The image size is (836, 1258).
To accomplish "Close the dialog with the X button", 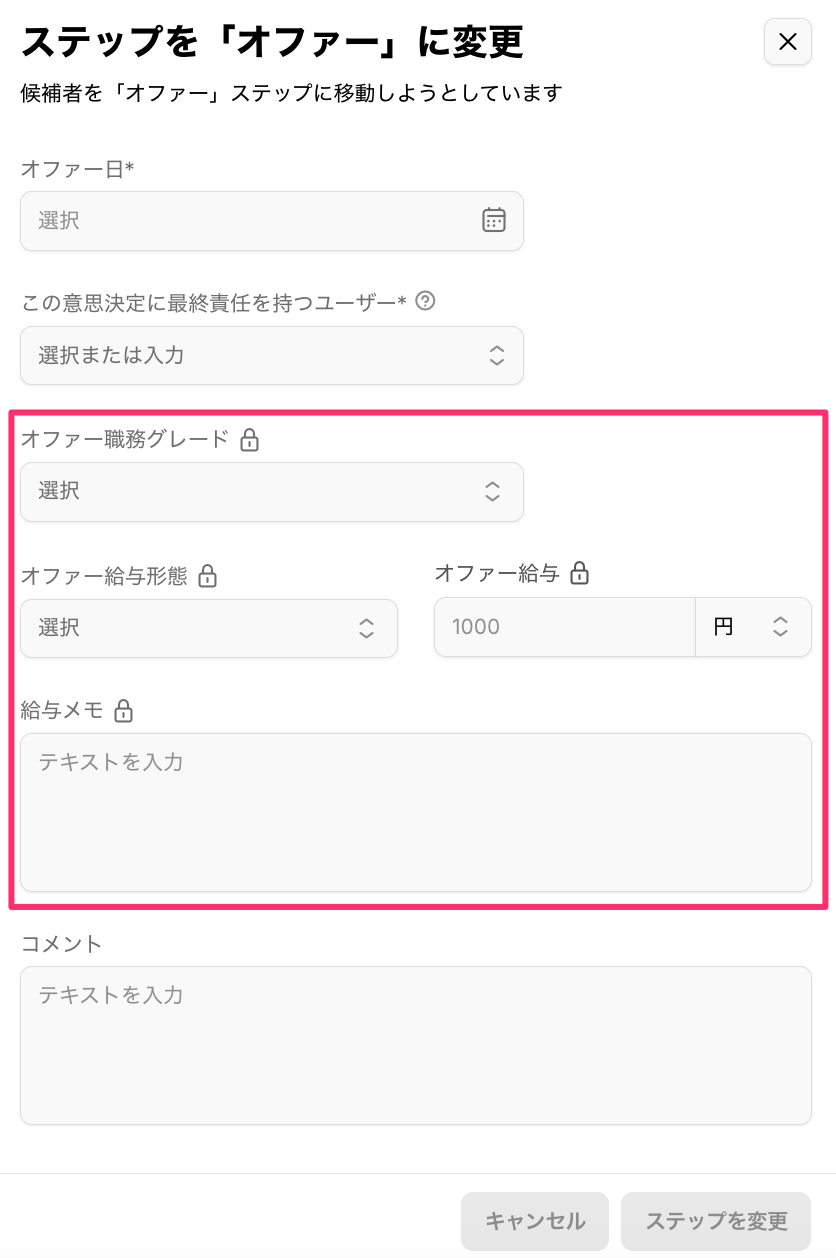I will (x=787, y=41).
